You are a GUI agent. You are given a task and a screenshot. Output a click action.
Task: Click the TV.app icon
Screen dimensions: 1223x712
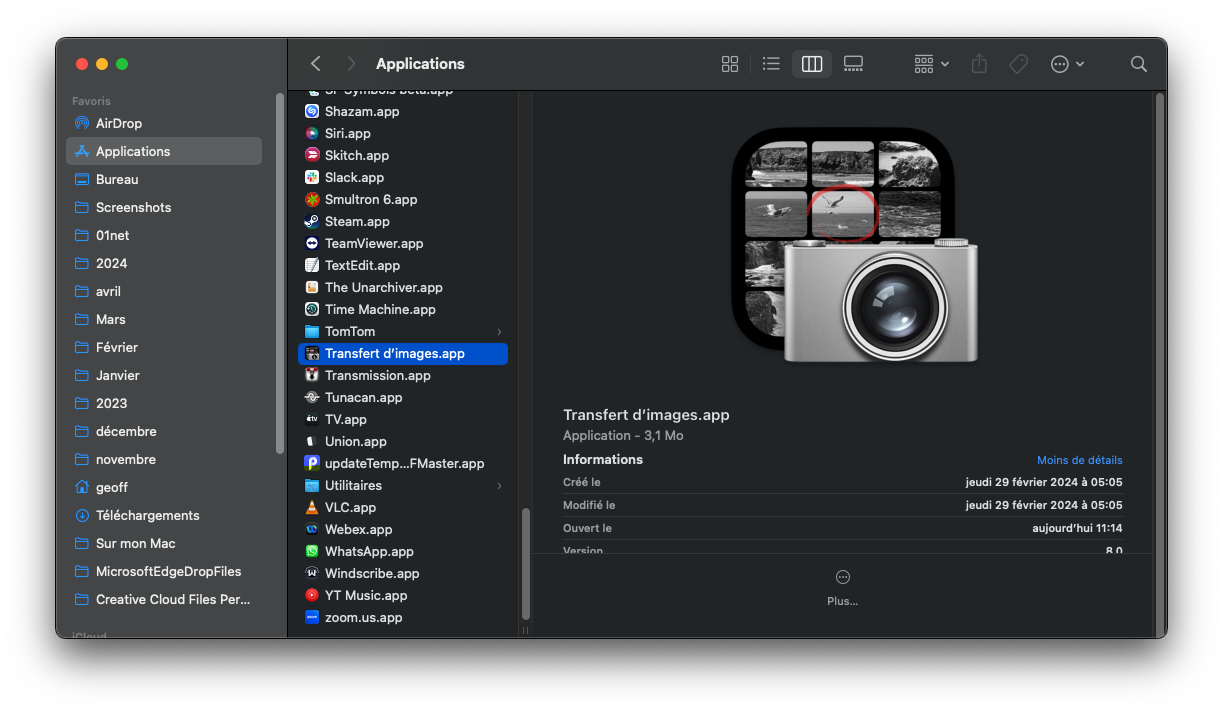tap(312, 419)
